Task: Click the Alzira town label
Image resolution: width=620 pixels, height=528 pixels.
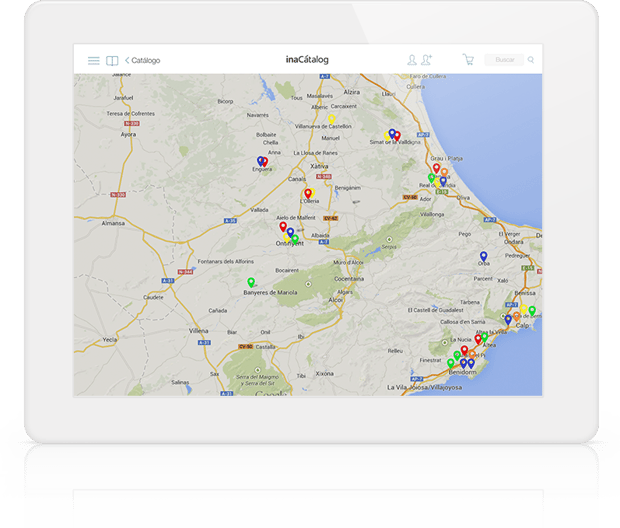Action: pyautogui.click(x=352, y=92)
